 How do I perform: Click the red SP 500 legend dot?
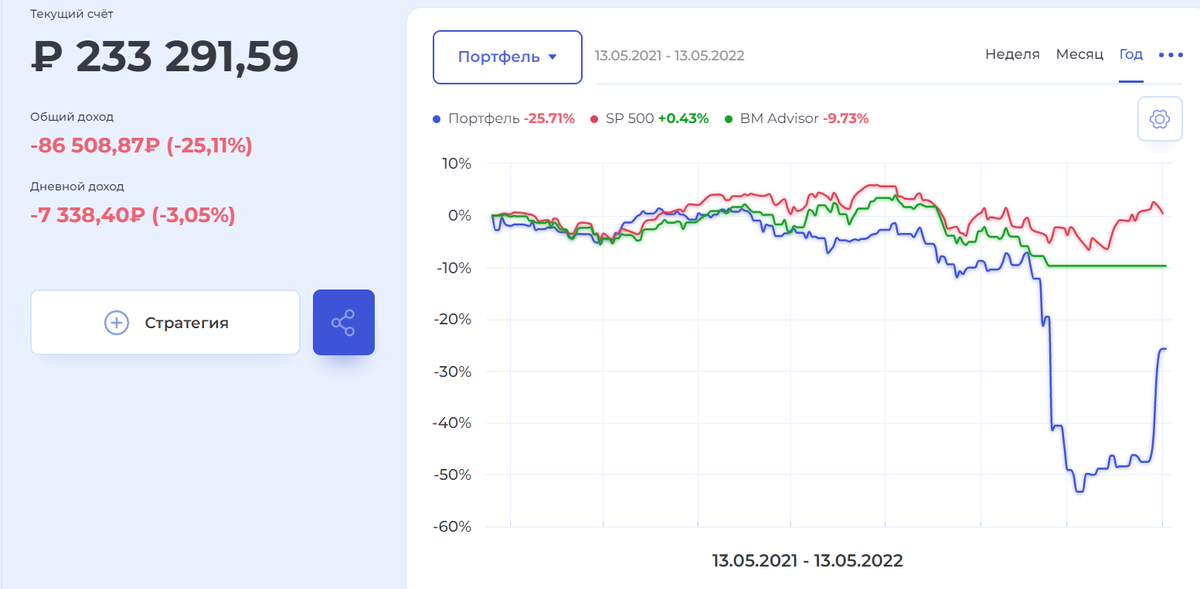(x=595, y=118)
